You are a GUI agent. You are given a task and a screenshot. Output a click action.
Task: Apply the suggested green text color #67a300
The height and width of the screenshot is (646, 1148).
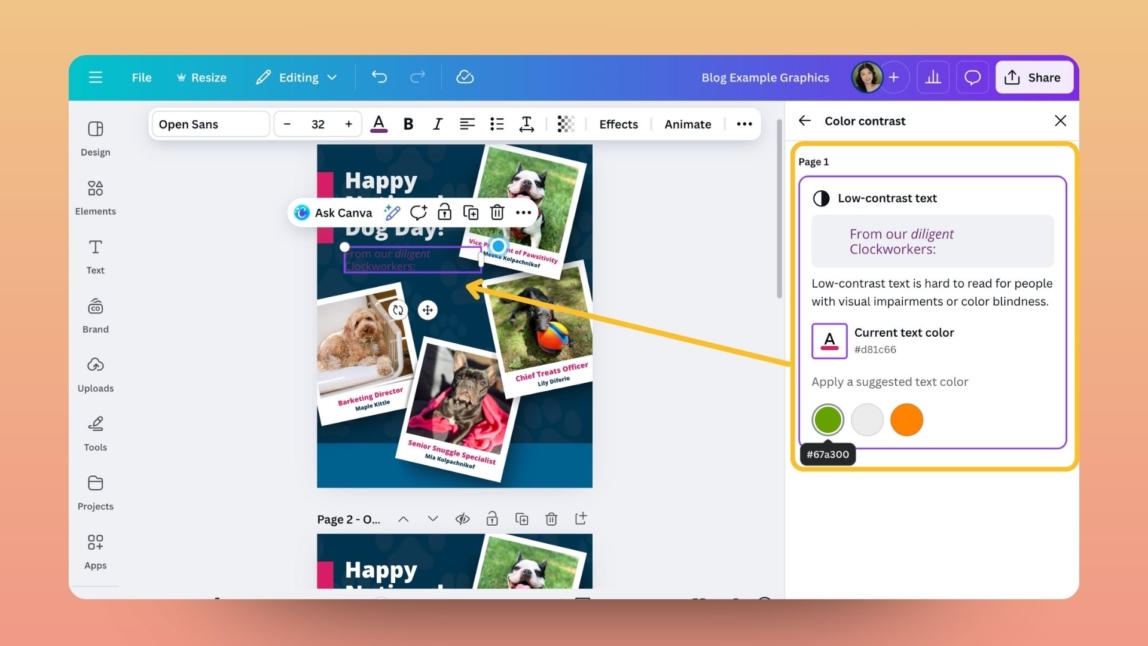tap(827, 419)
